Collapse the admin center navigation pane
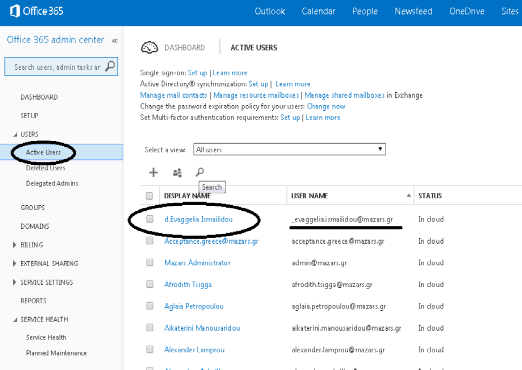The width and height of the screenshot is (522, 370). 115,41
